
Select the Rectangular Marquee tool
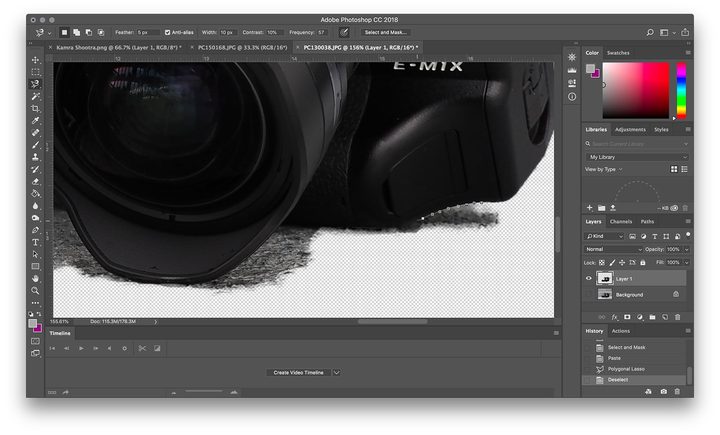coord(35,72)
